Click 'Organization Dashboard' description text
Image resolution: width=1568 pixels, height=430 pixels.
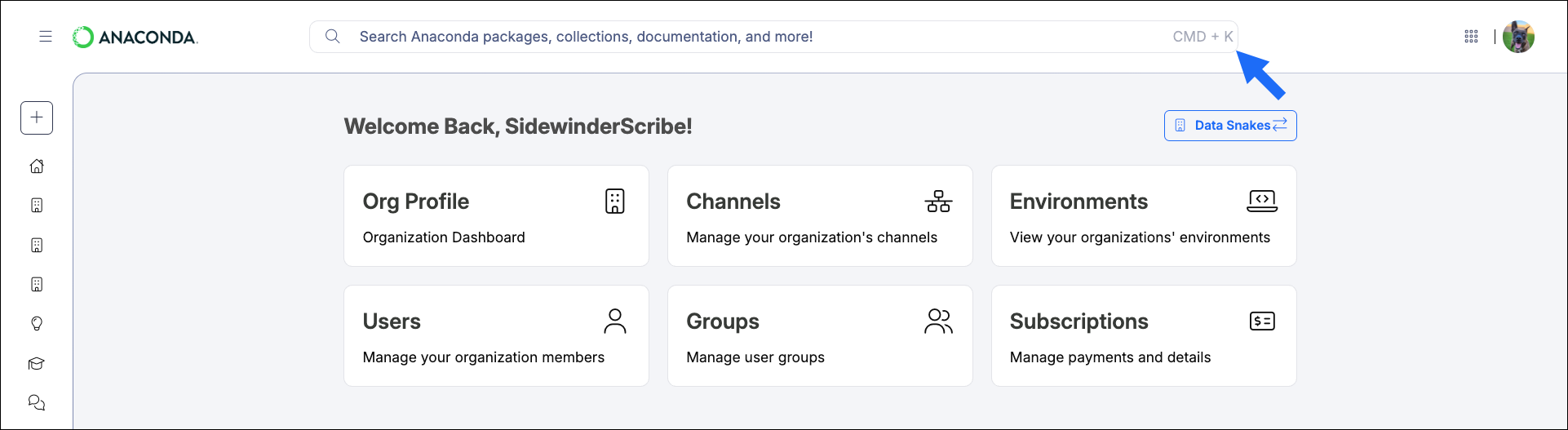444,237
